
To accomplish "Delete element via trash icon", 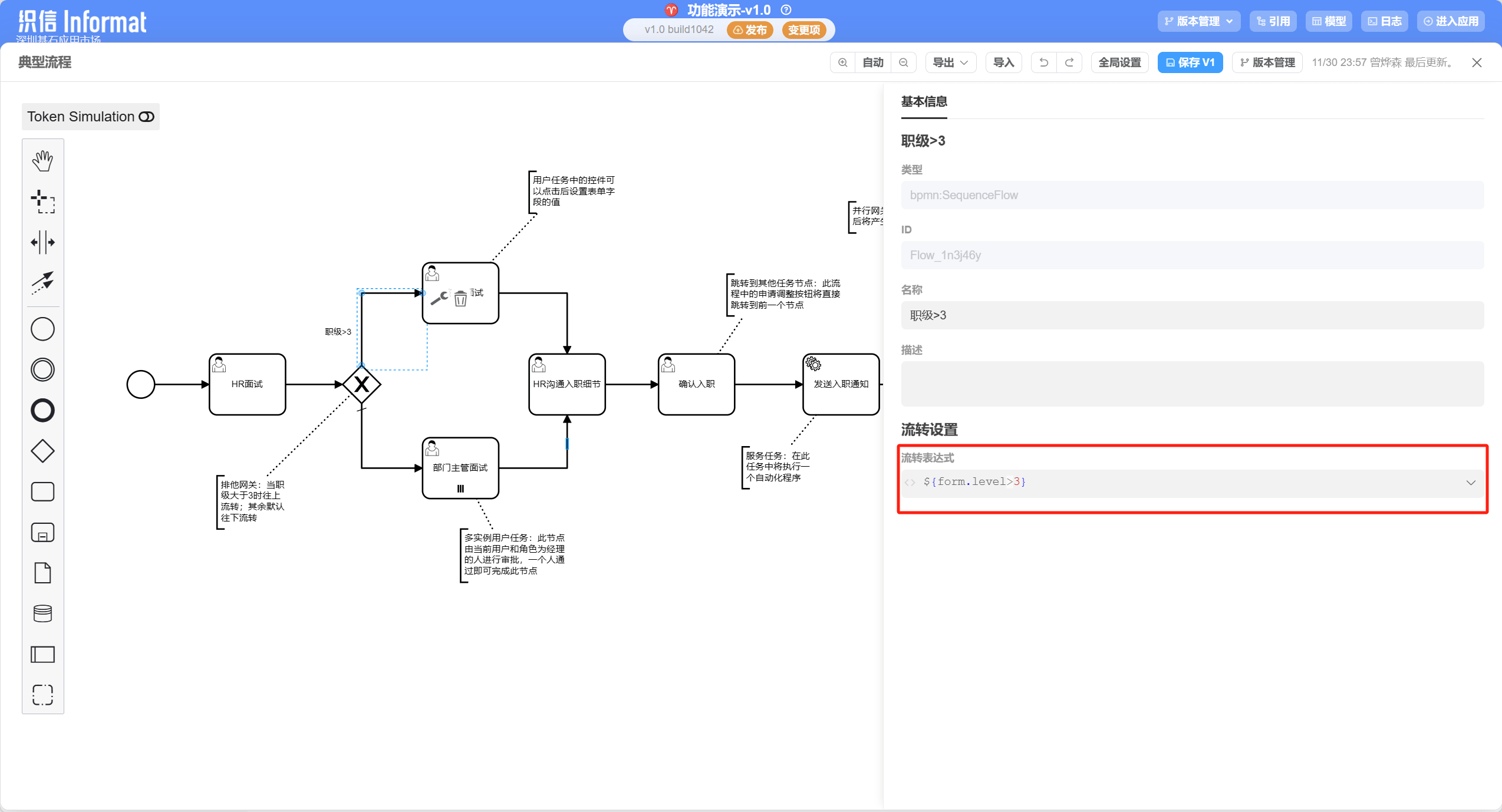I will click(460, 299).
